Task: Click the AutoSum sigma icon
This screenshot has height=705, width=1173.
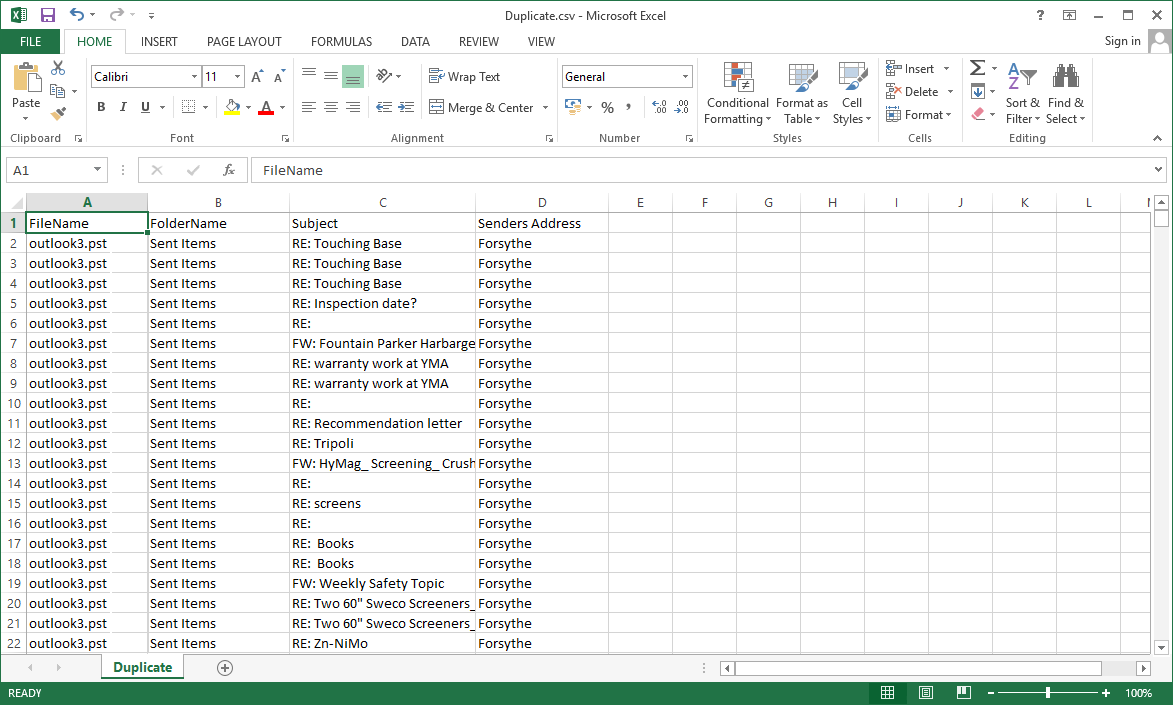Action: (977, 68)
